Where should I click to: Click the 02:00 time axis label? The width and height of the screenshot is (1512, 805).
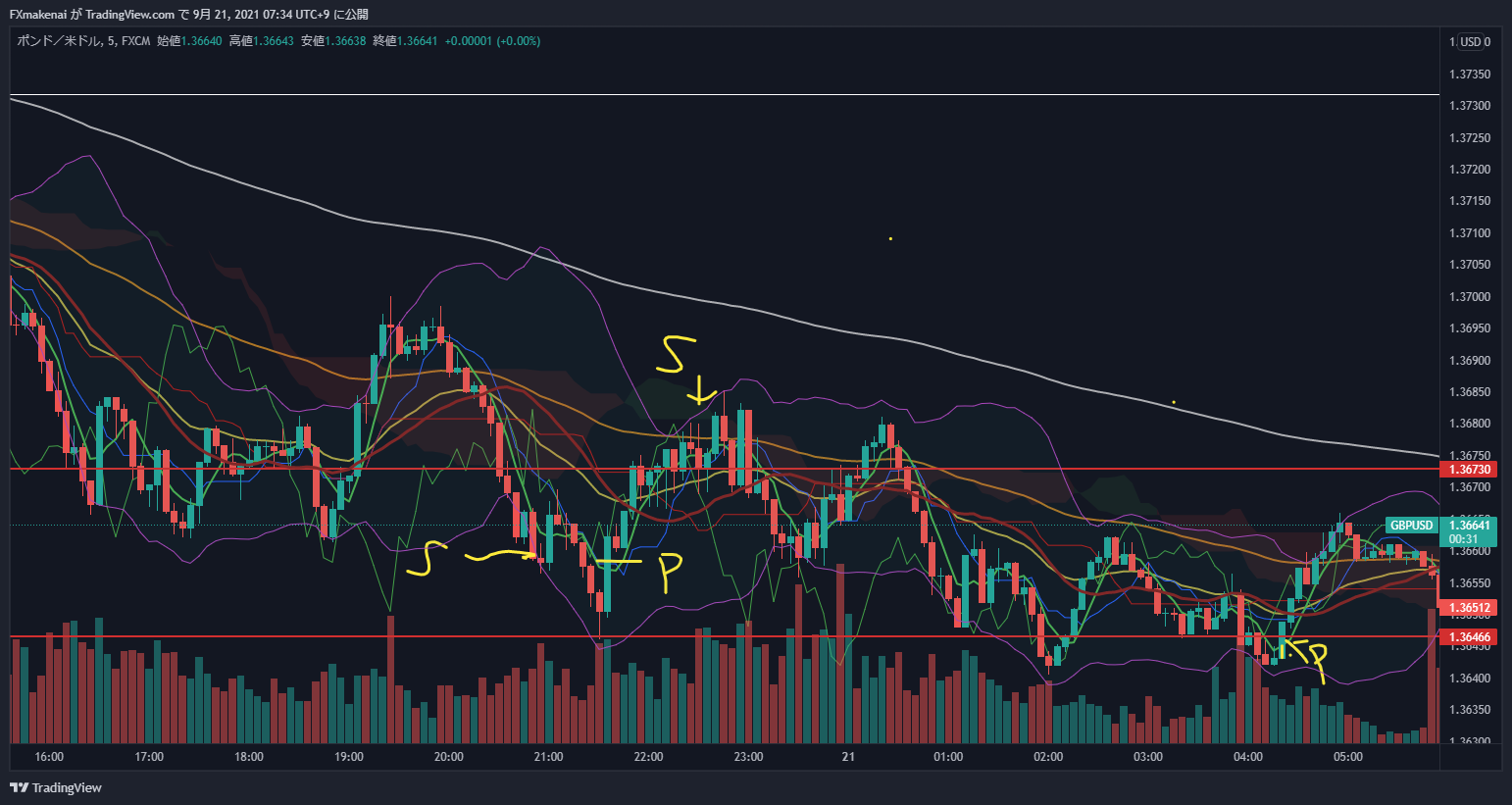pyautogui.click(x=1048, y=757)
